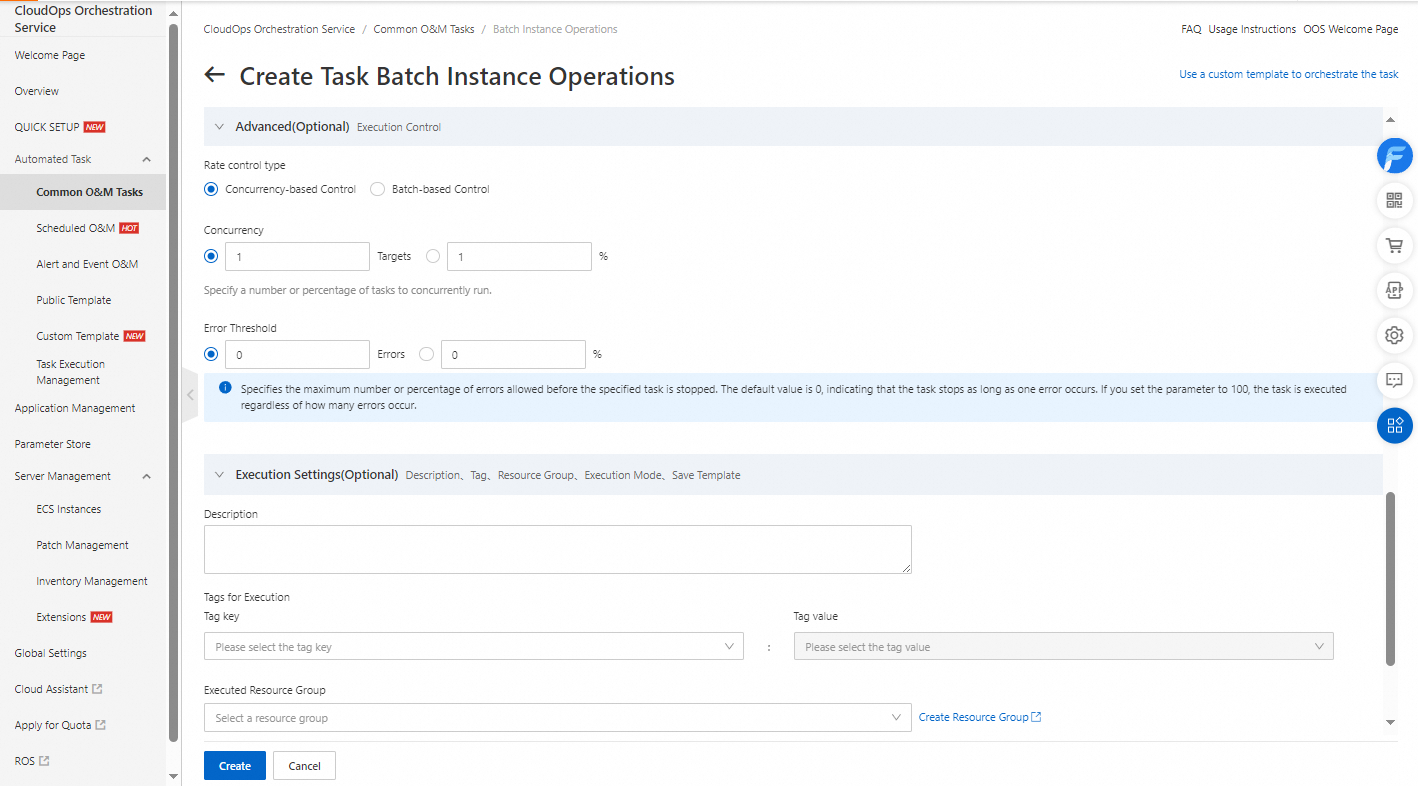Viewport: 1418px width, 786px height.
Task: Open the Executed Resource Group dropdown
Action: [557, 717]
